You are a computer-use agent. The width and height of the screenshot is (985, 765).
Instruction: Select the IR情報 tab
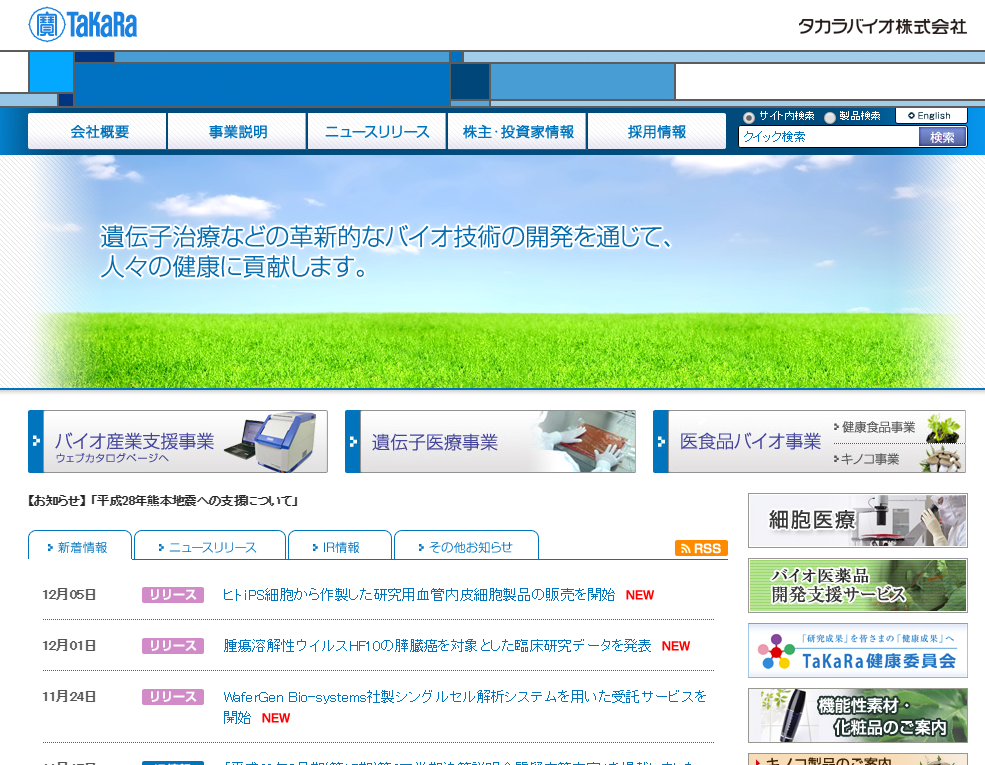point(339,545)
